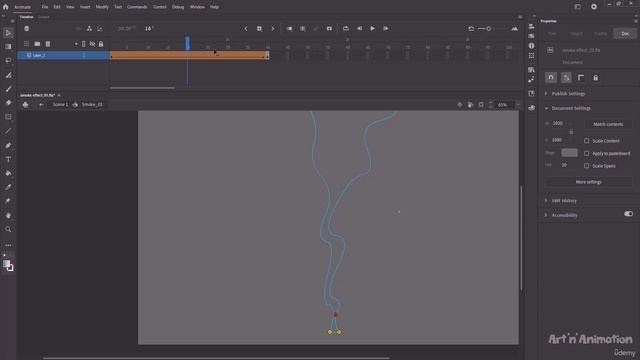Viewport: 640px width, 360px height.
Task: Open the Commands menu
Action: click(x=137, y=7)
